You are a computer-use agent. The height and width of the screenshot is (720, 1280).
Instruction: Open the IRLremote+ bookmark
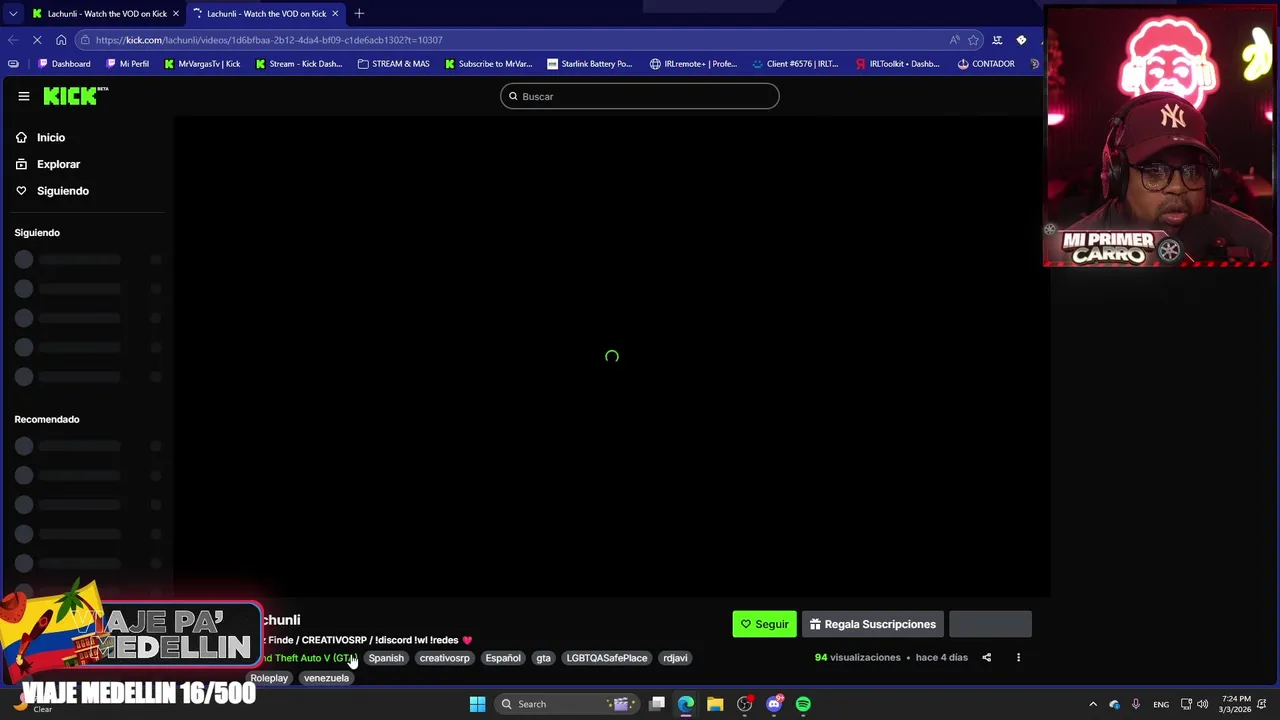[693, 64]
